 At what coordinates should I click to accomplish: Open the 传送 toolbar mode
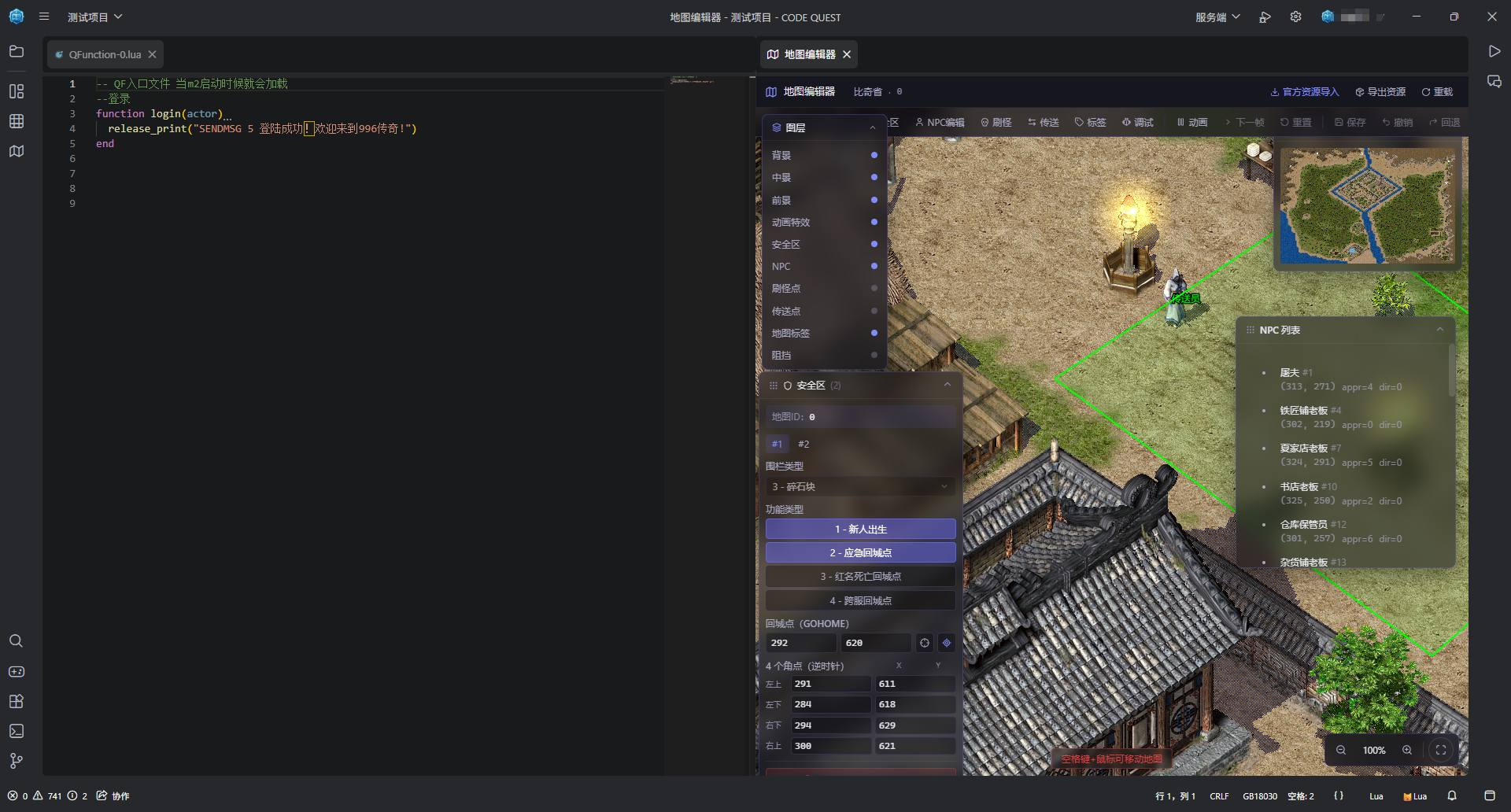pos(1044,122)
